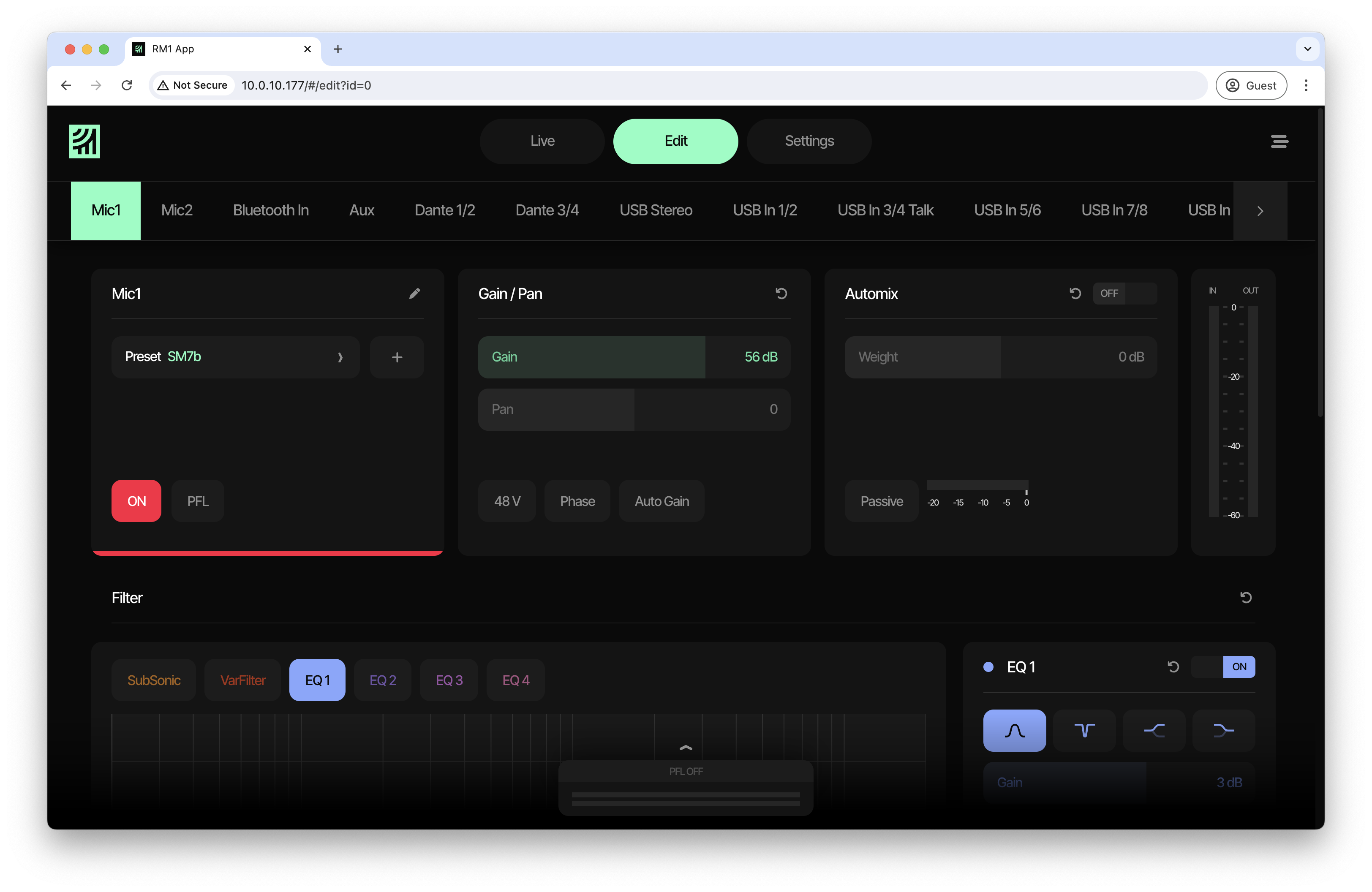This screenshot has width=1372, height=892.
Task: Click the Not Secure warning indicator
Action: pos(193,85)
